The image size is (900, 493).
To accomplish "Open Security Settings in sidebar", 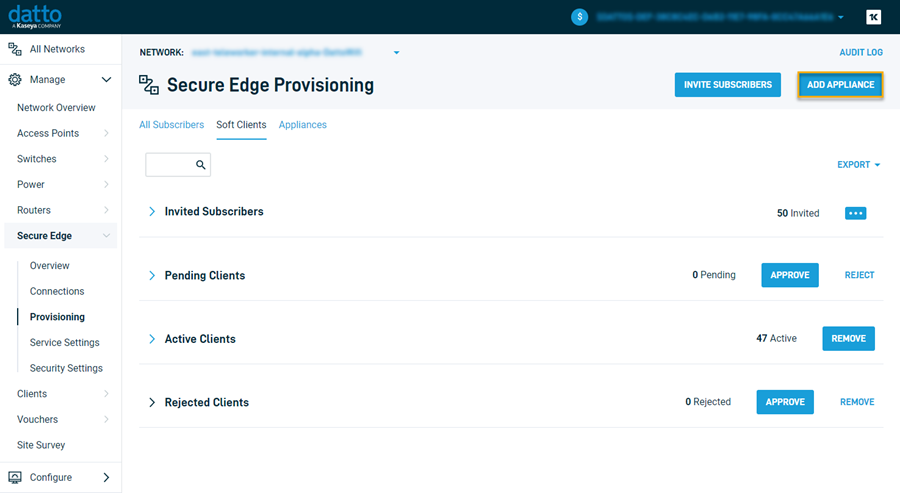I will click(66, 368).
